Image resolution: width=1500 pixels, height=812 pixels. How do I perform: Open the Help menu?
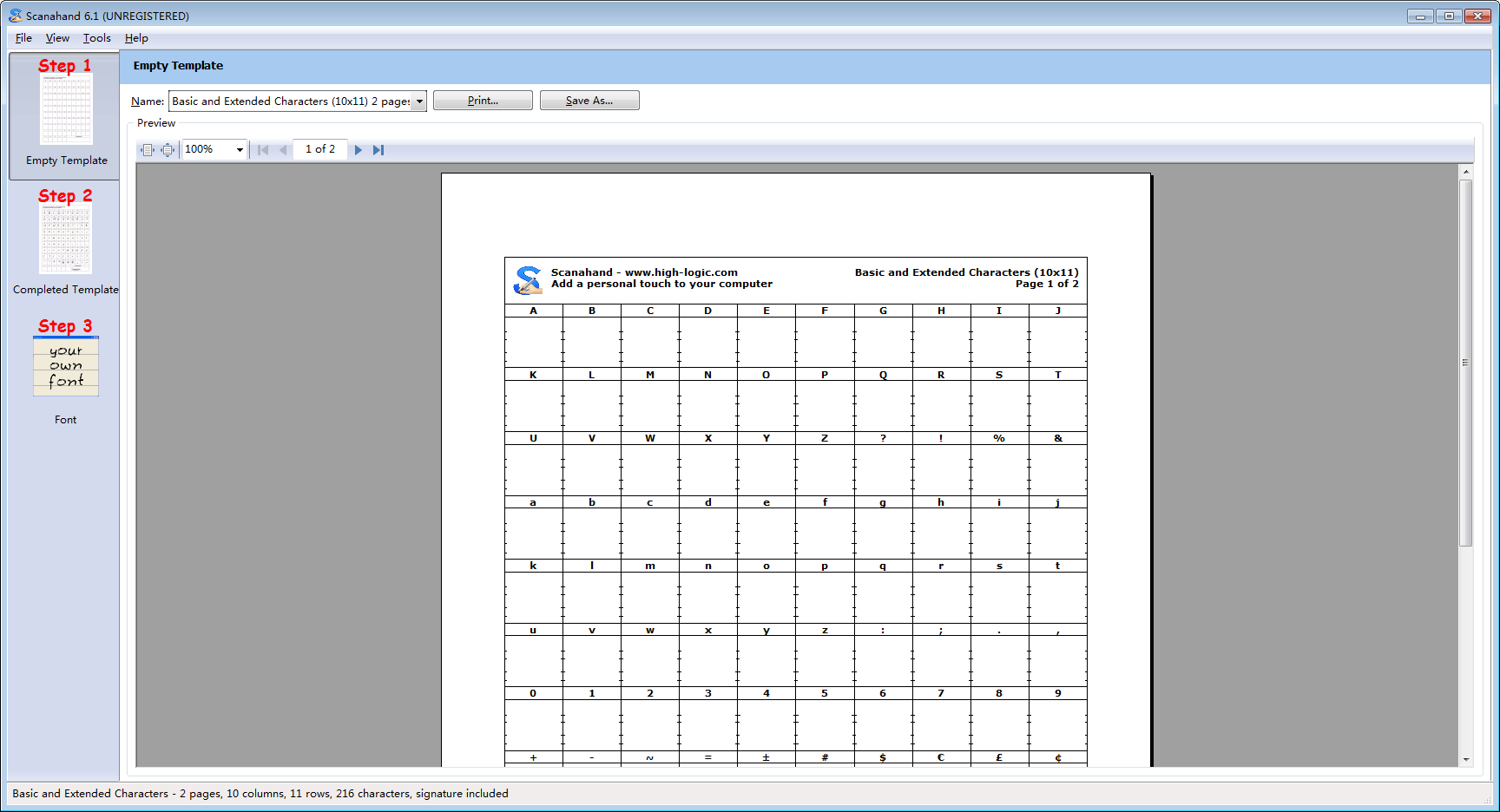point(136,38)
